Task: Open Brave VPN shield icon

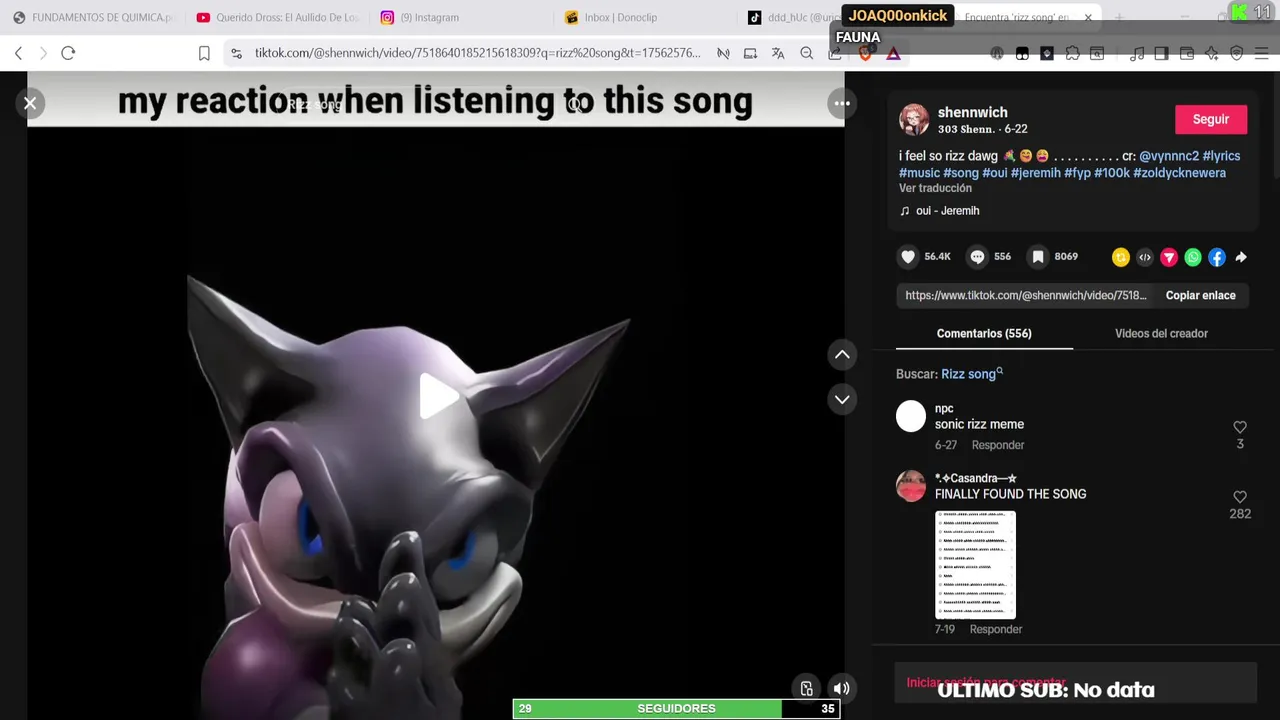Action: tap(1236, 54)
